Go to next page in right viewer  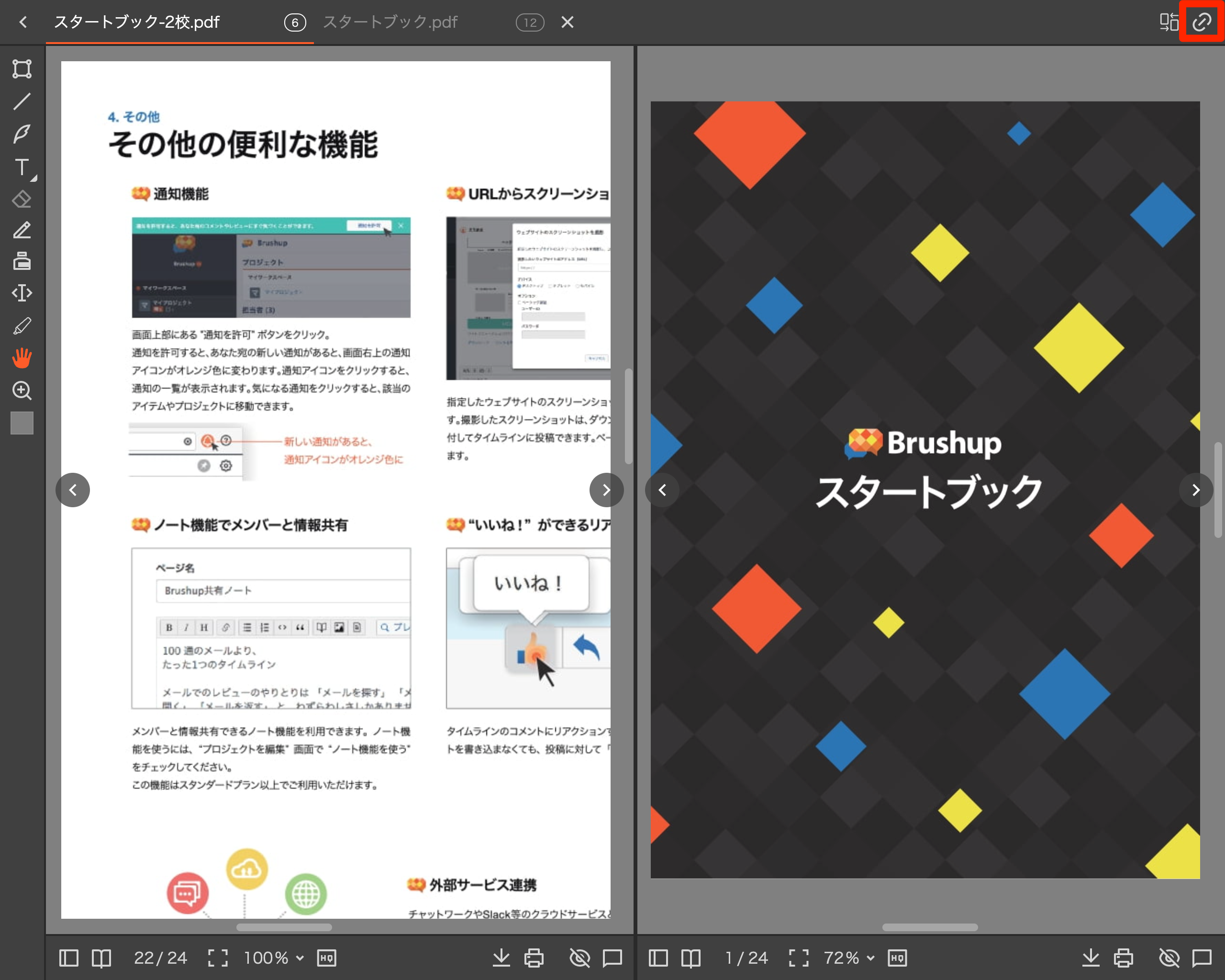1195,490
